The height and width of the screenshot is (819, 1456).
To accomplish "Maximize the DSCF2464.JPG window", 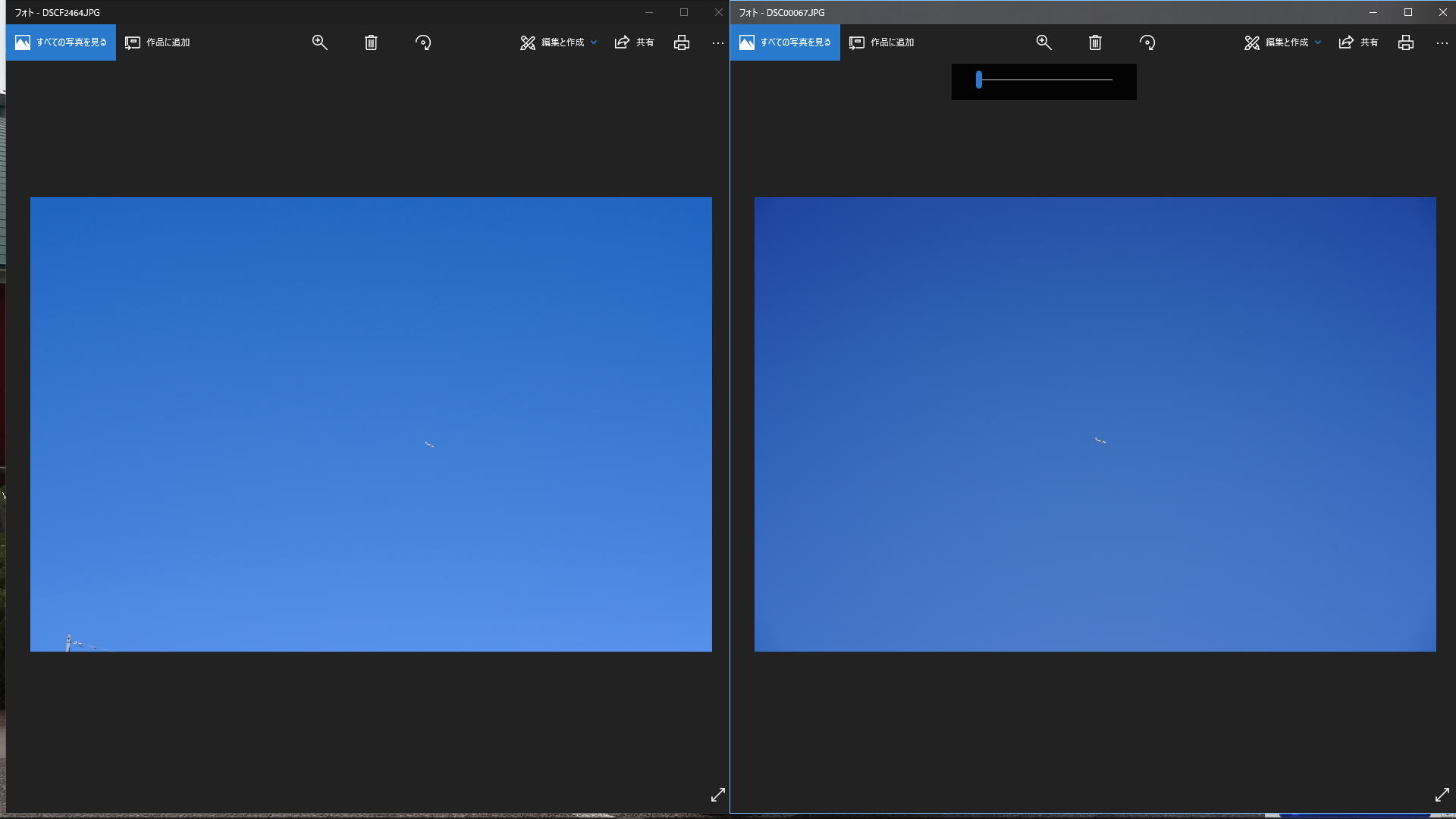I will pyautogui.click(x=684, y=12).
